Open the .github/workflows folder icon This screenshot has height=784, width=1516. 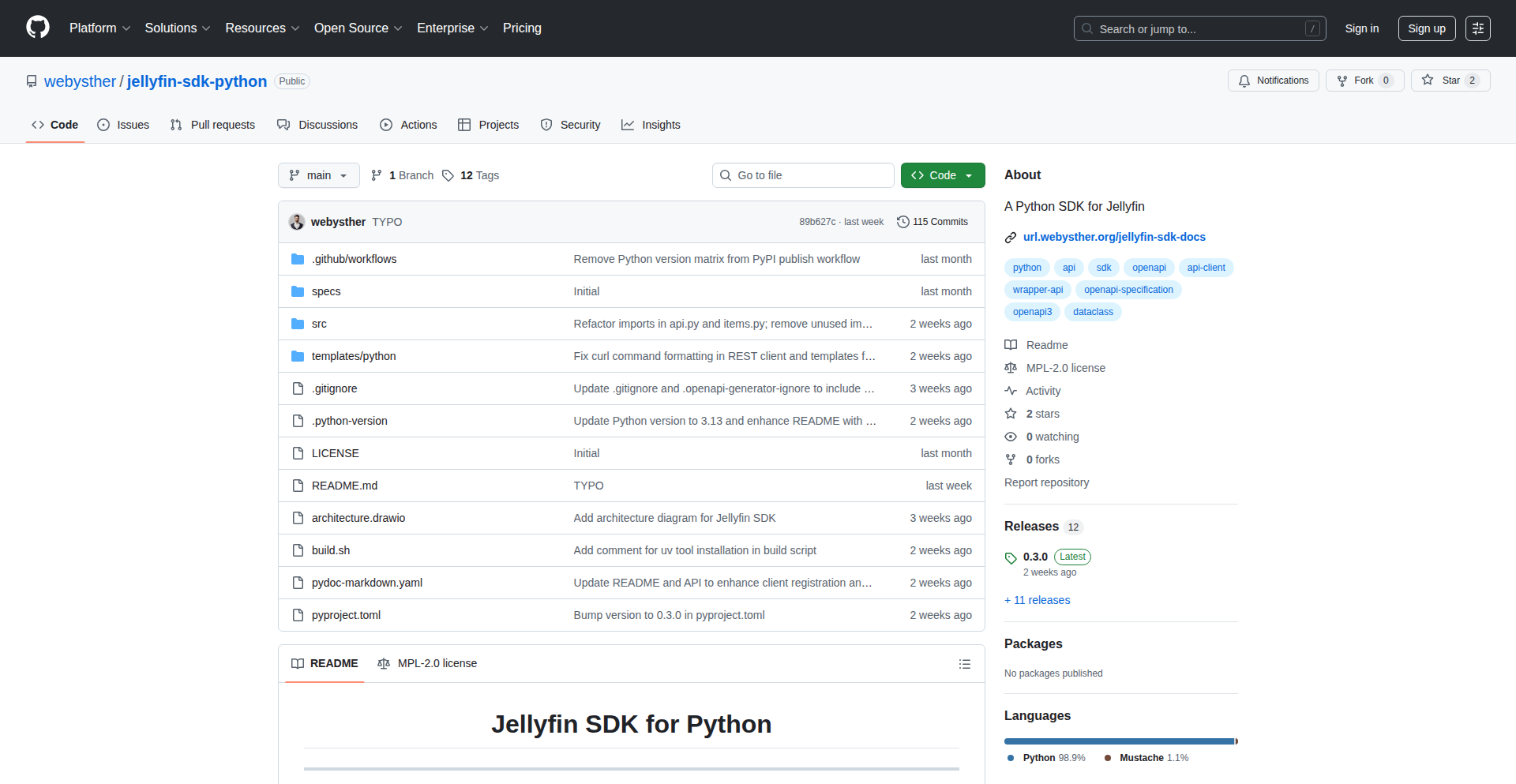point(298,259)
